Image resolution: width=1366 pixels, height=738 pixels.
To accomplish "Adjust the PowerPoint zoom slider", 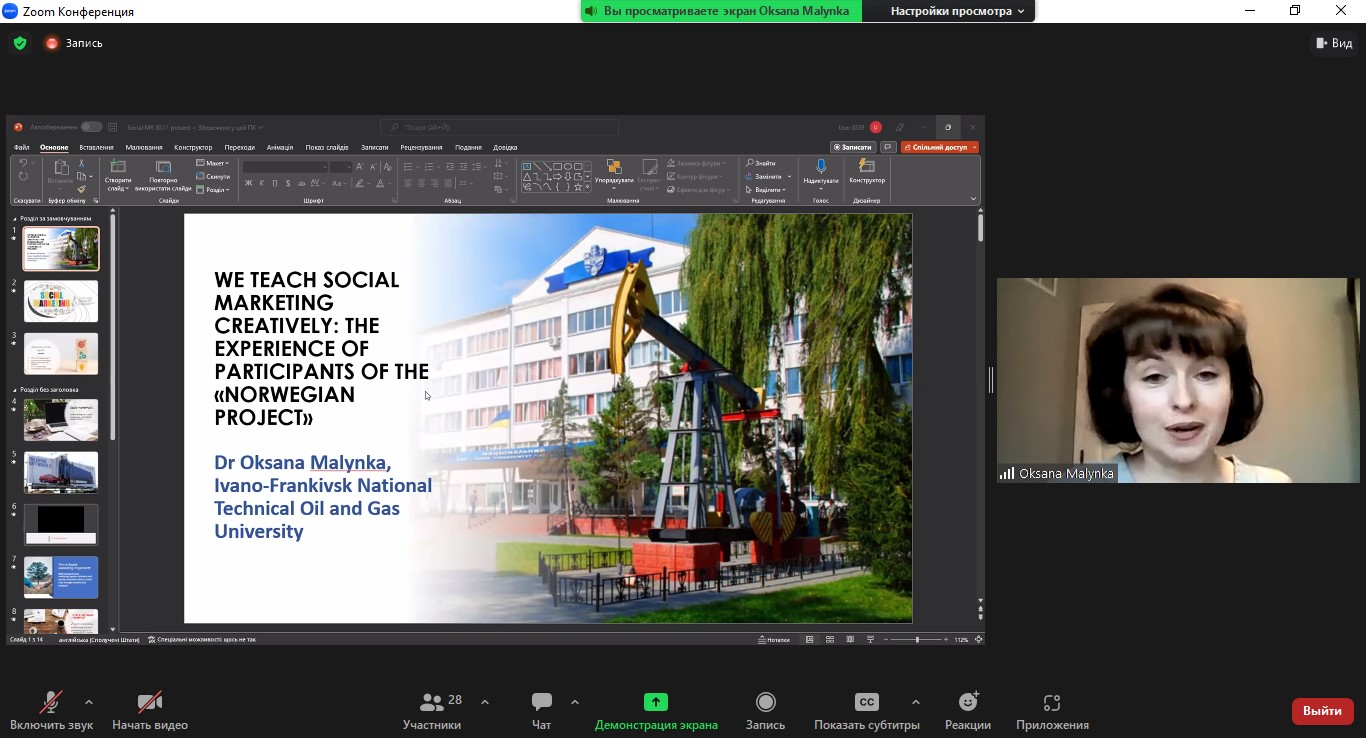I will 917,640.
